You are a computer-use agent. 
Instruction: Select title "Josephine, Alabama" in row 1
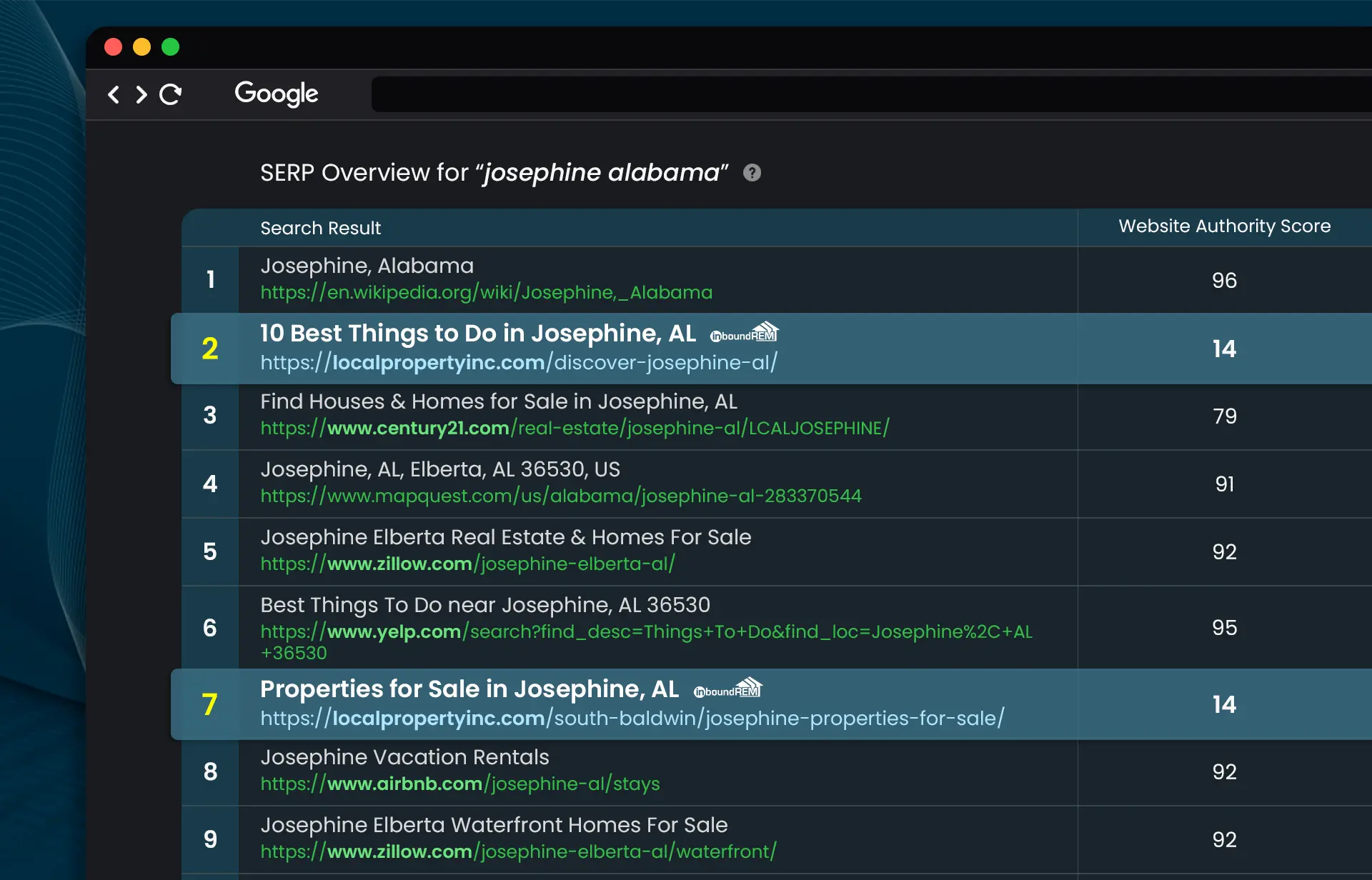point(367,266)
